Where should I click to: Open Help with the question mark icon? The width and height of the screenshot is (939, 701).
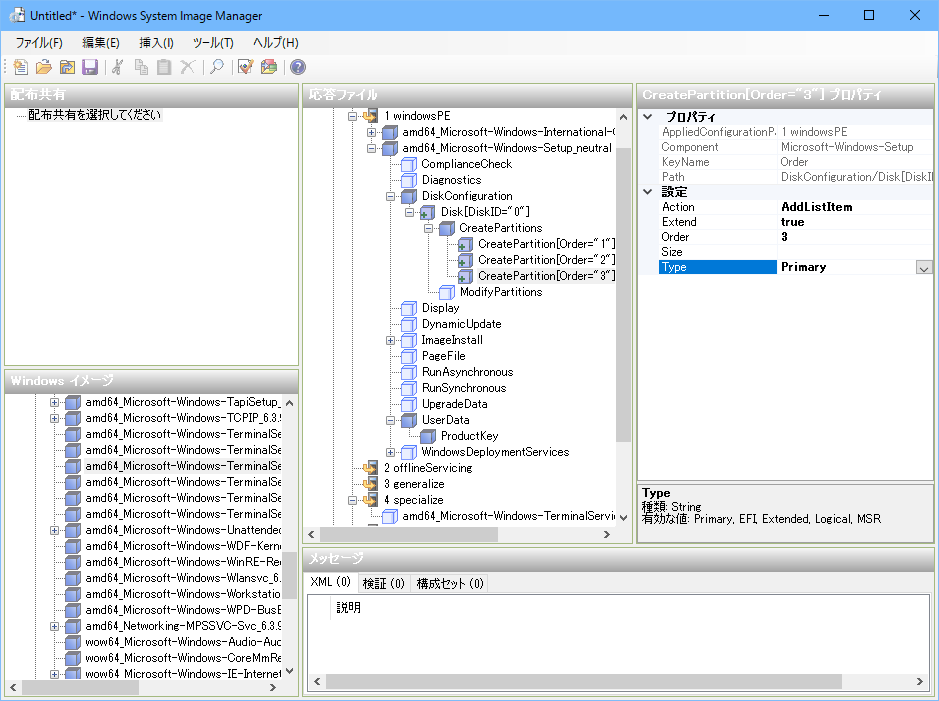tap(298, 67)
